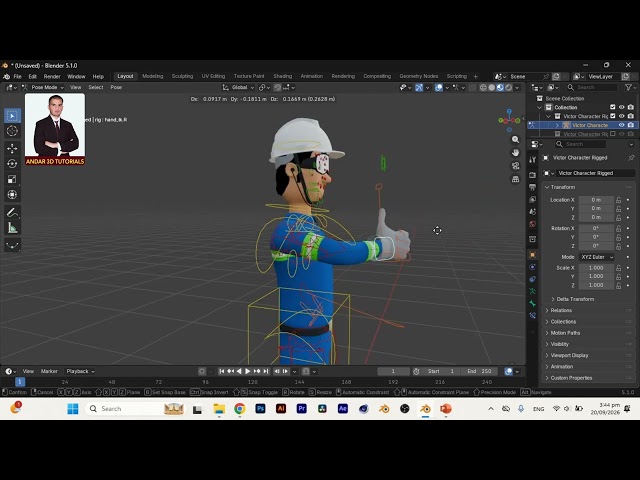Expand the Motion Paths panel

click(x=565, y=333)
